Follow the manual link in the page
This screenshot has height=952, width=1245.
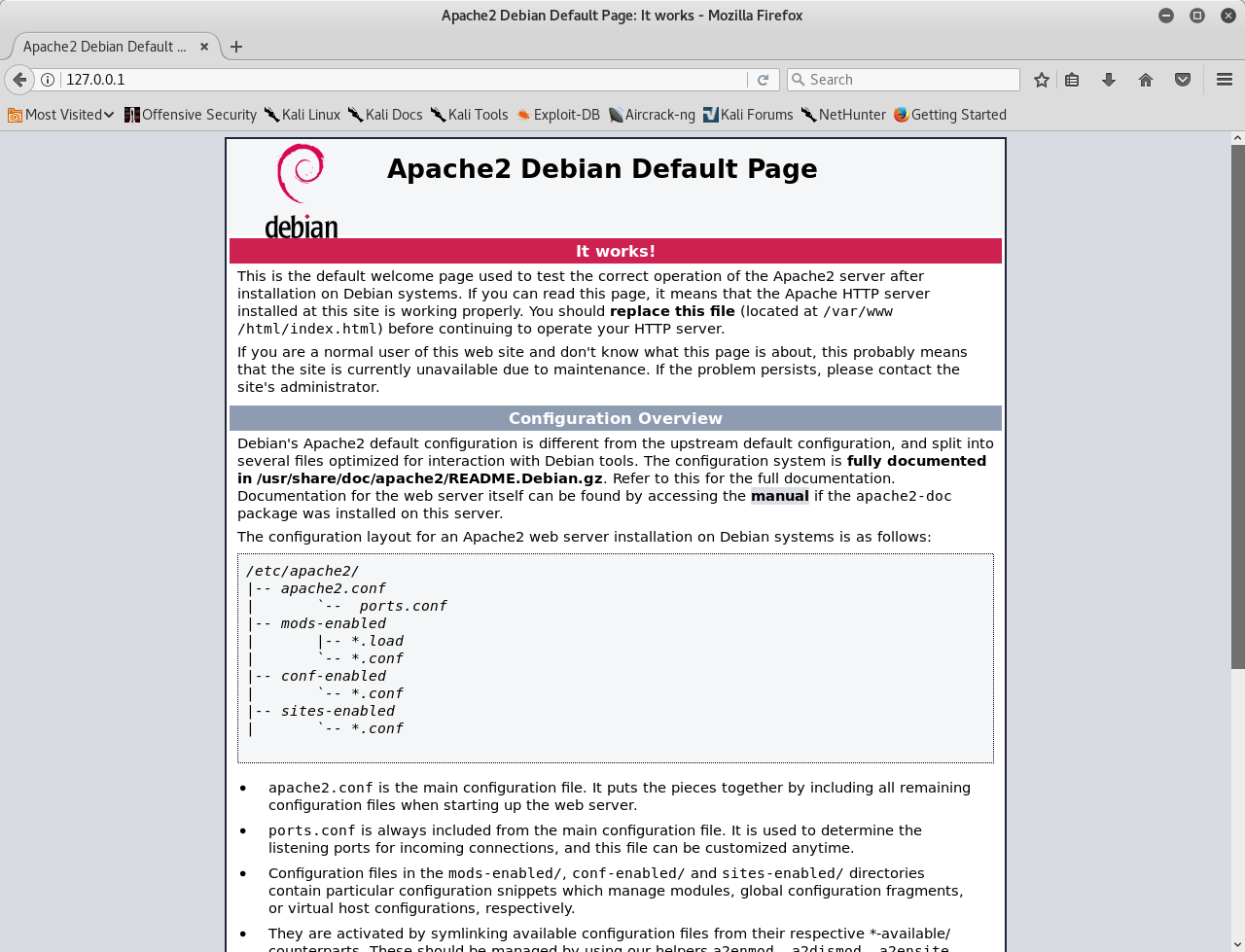pyautogui.click(x=780, y=496)
